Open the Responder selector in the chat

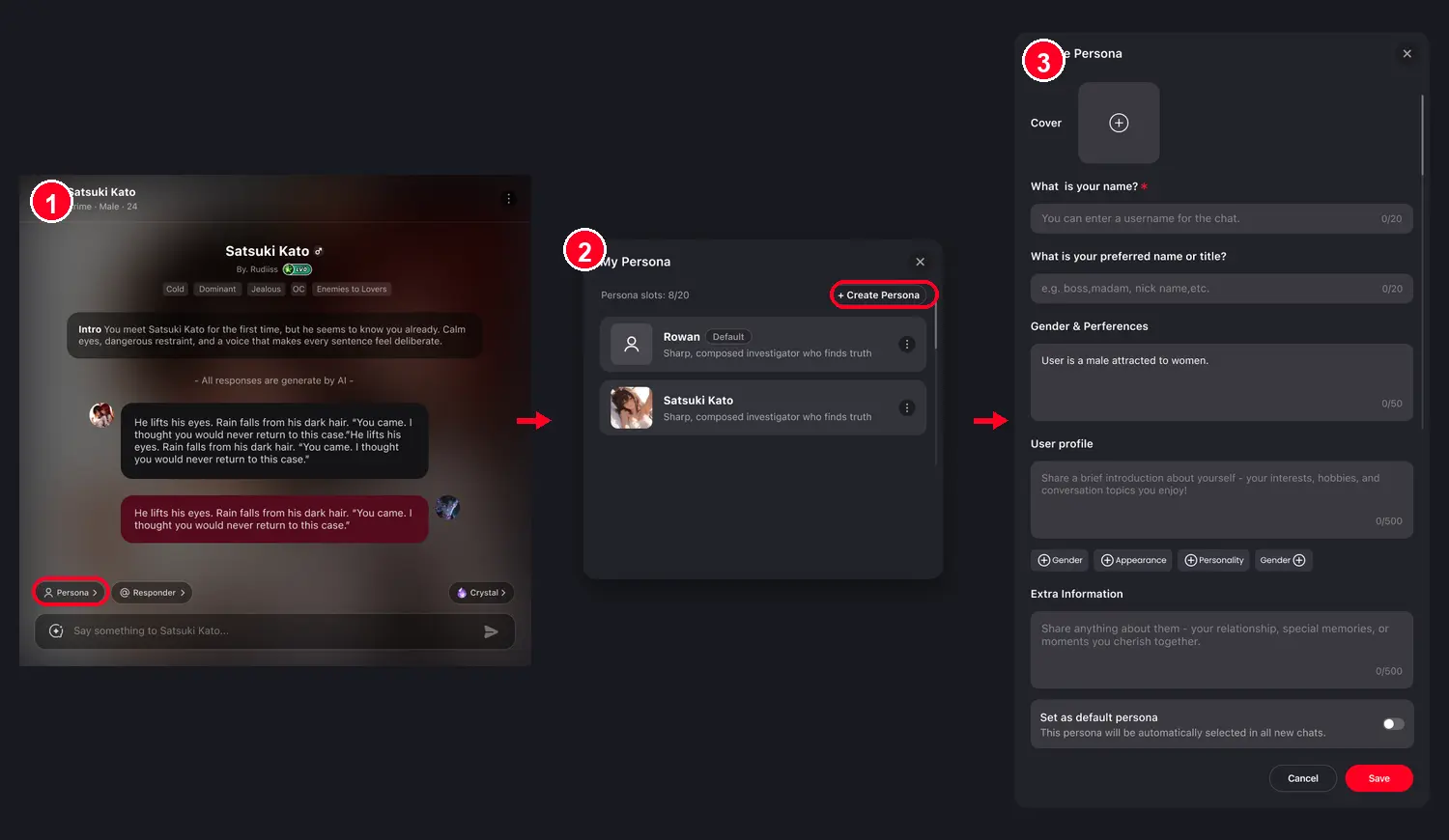pos(153,593)
